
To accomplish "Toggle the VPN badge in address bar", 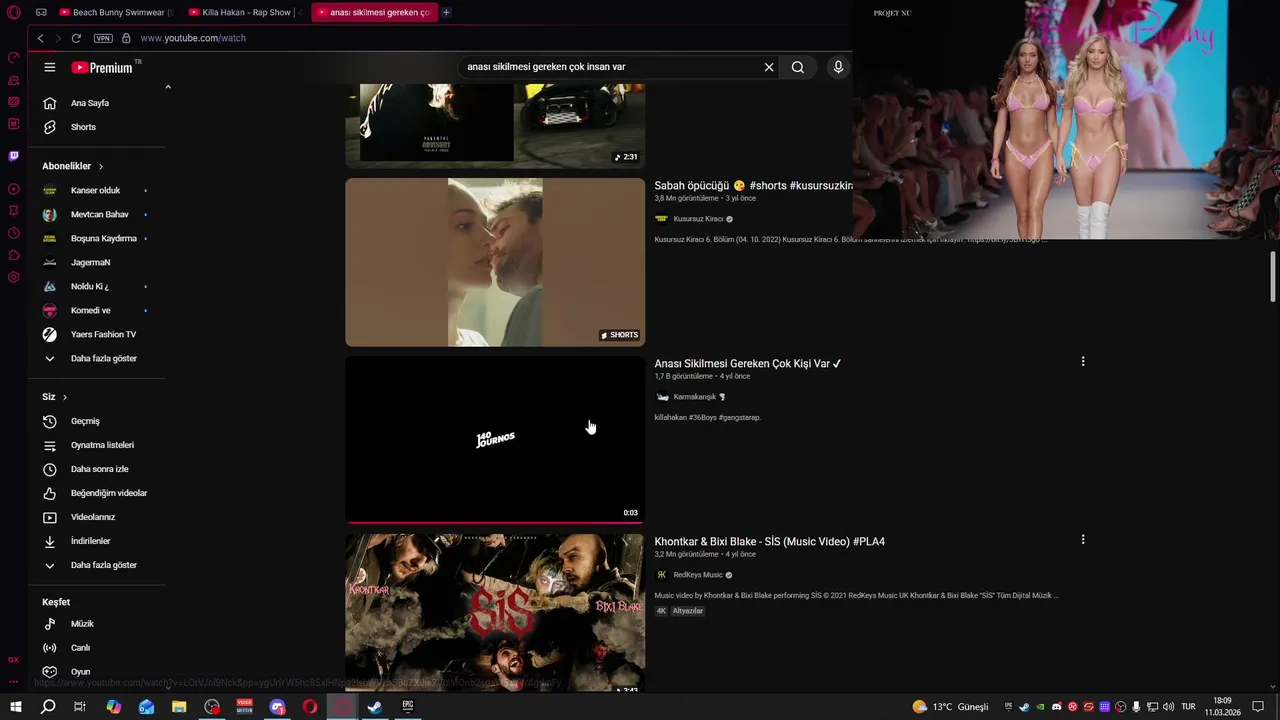I will [x=103, y=38].
